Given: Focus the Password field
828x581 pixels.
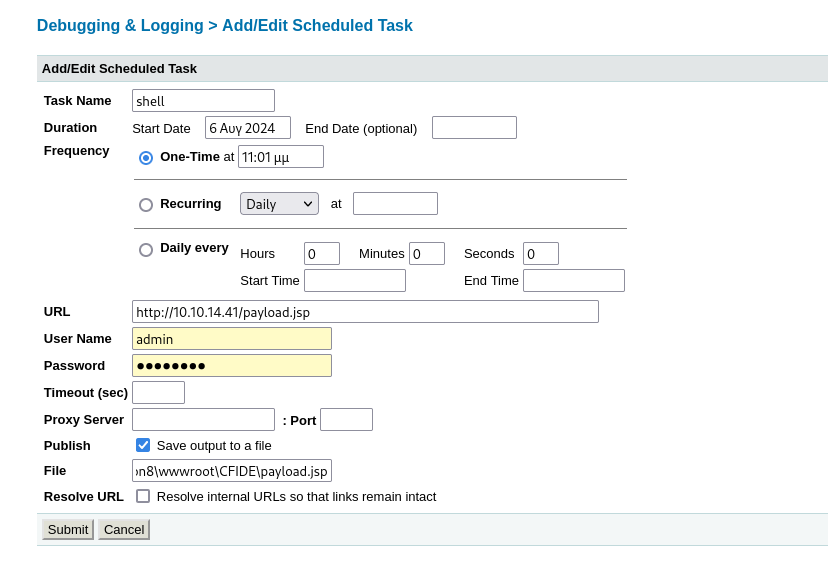Looking at the screenshot, I should (231, 366).
